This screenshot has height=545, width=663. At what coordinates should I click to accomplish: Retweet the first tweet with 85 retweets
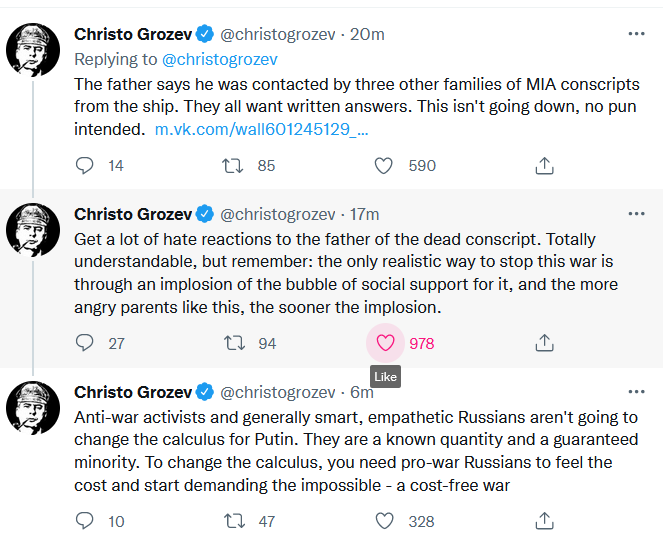pyautogui.click(x=233, y=166)
